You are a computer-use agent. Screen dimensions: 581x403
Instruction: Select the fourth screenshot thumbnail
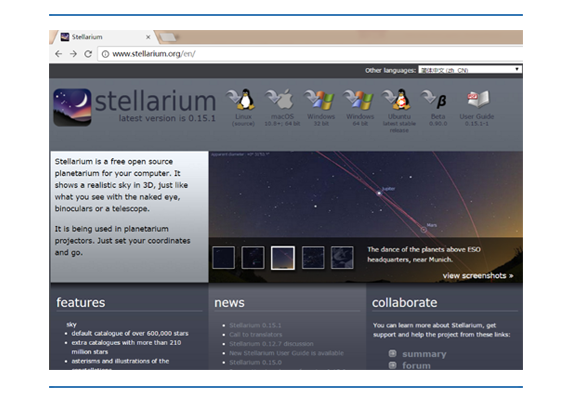point(313,257)
